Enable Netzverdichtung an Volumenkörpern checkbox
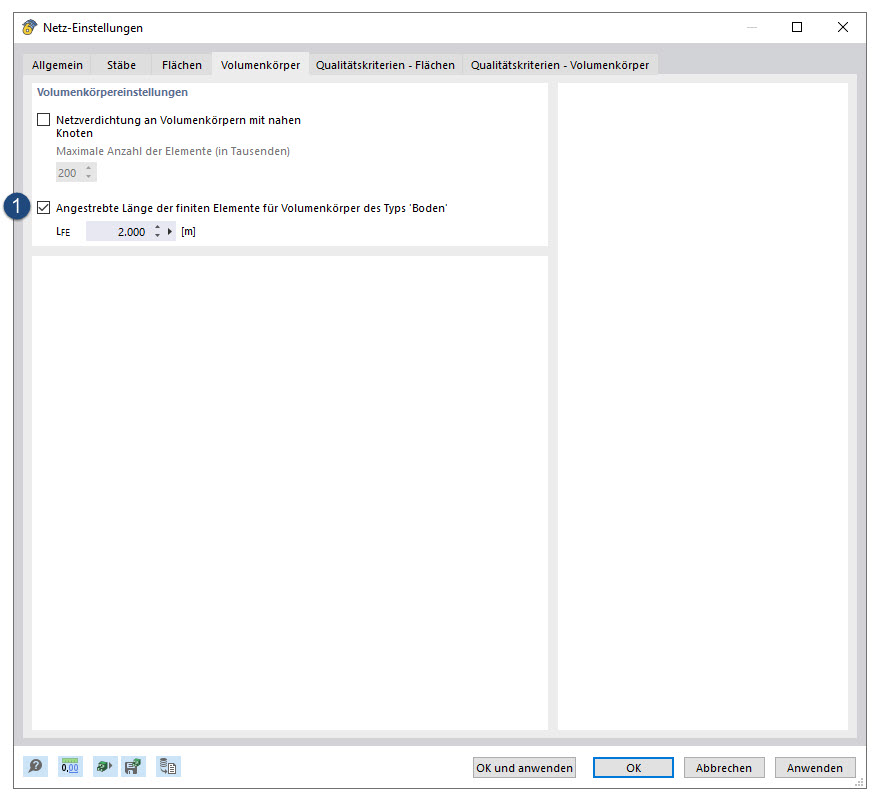The height and width of the screenshot is (804, 880). pyautogui.click(x=43, y=120)
